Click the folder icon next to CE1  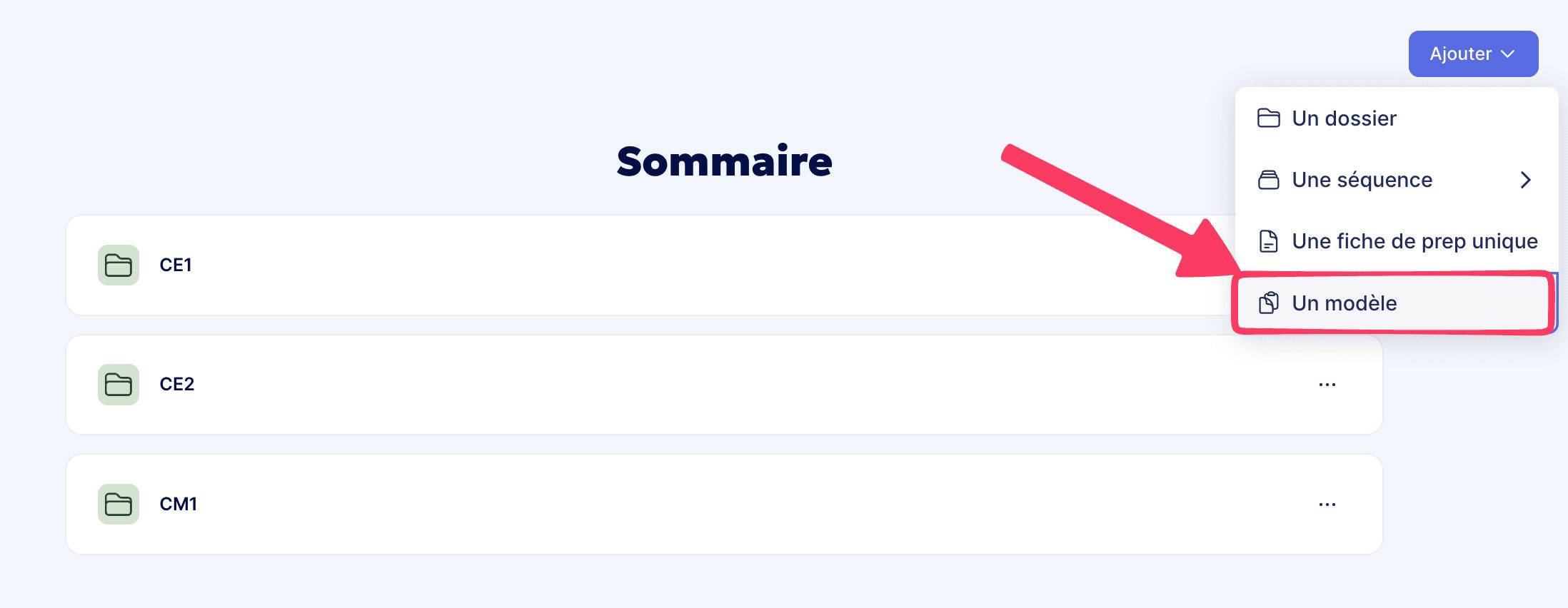pos(118,265)
